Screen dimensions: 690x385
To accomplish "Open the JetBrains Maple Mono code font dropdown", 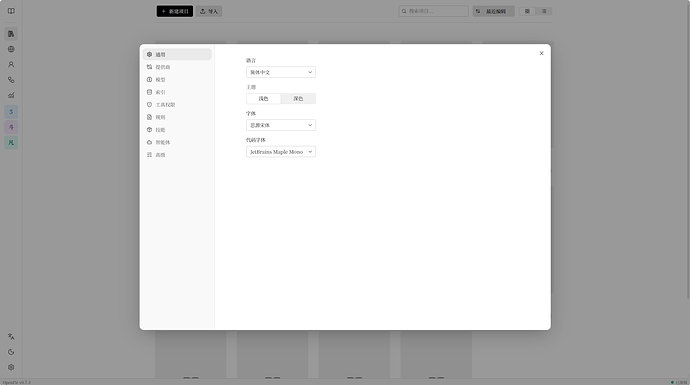I will pyautogui.click(x=281, y=152).
